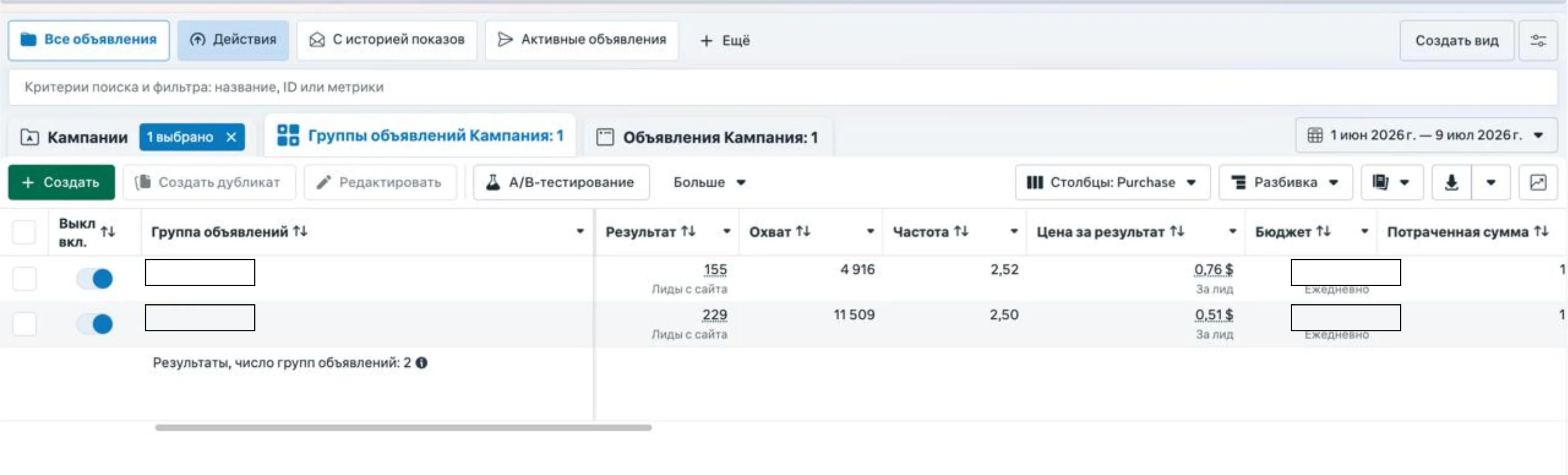Select checkbox for the 155 results row
This screenshot has height=475, width=1568.
point(24,278)
